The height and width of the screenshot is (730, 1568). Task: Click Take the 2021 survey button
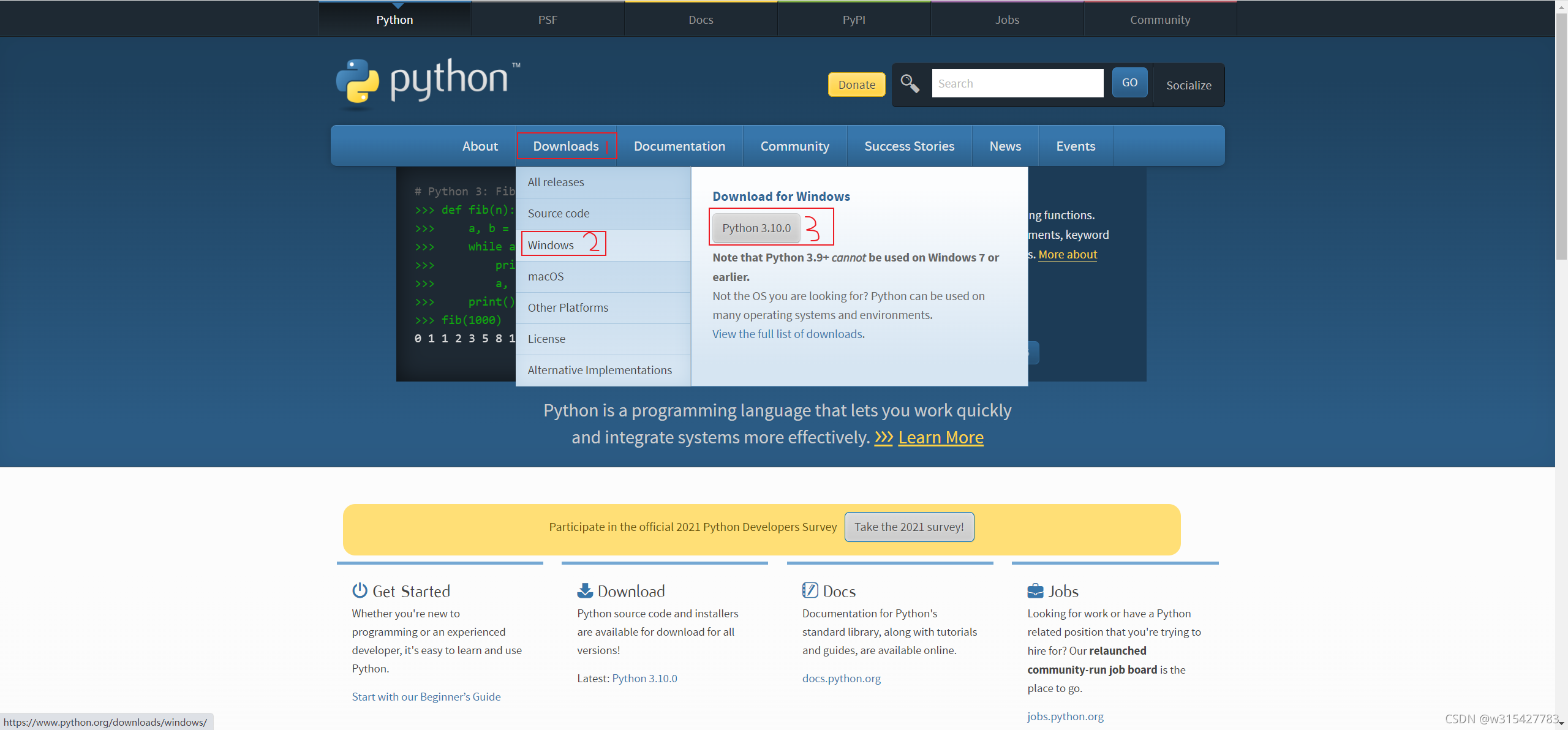tap(909, 527)
